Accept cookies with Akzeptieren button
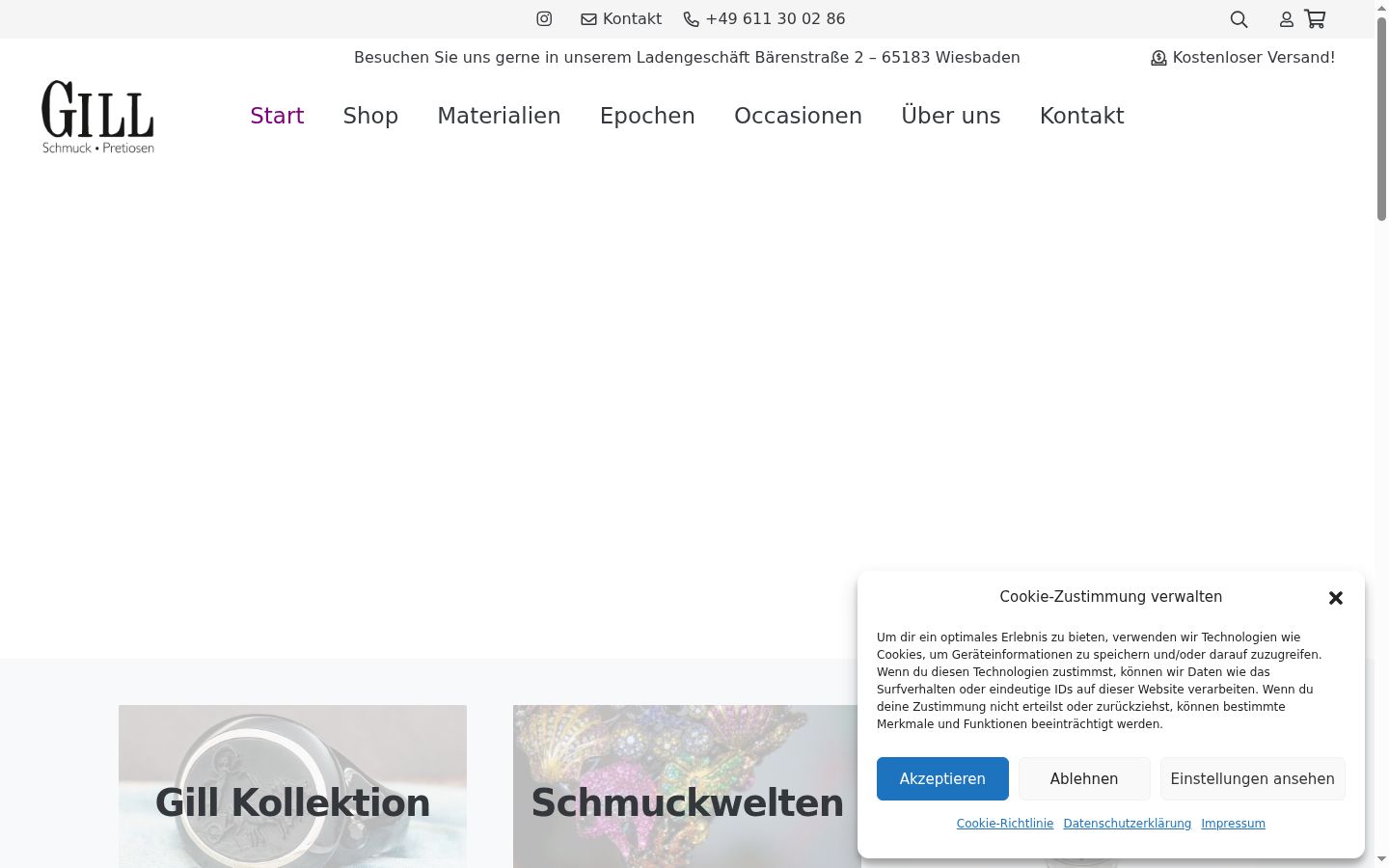 click(x=942, y=778)
